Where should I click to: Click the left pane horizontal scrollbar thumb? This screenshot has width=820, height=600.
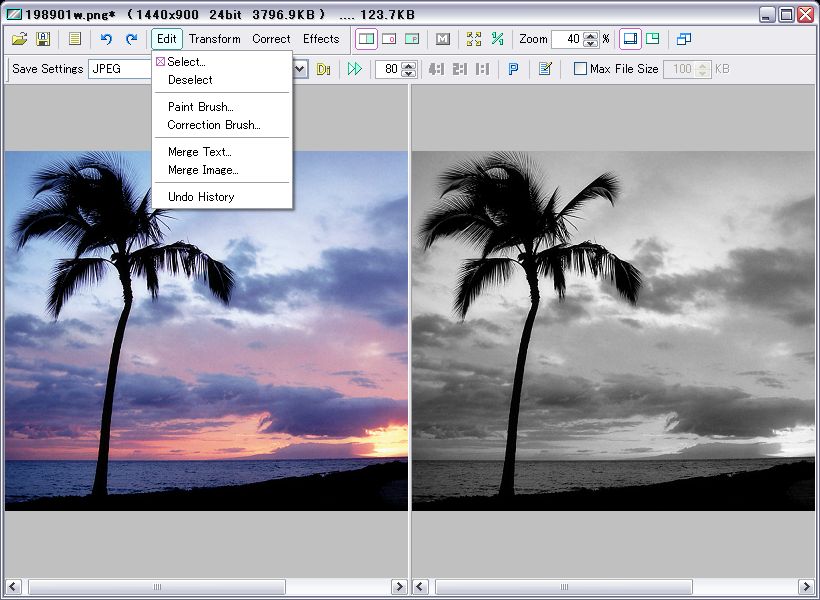[156, 587]
